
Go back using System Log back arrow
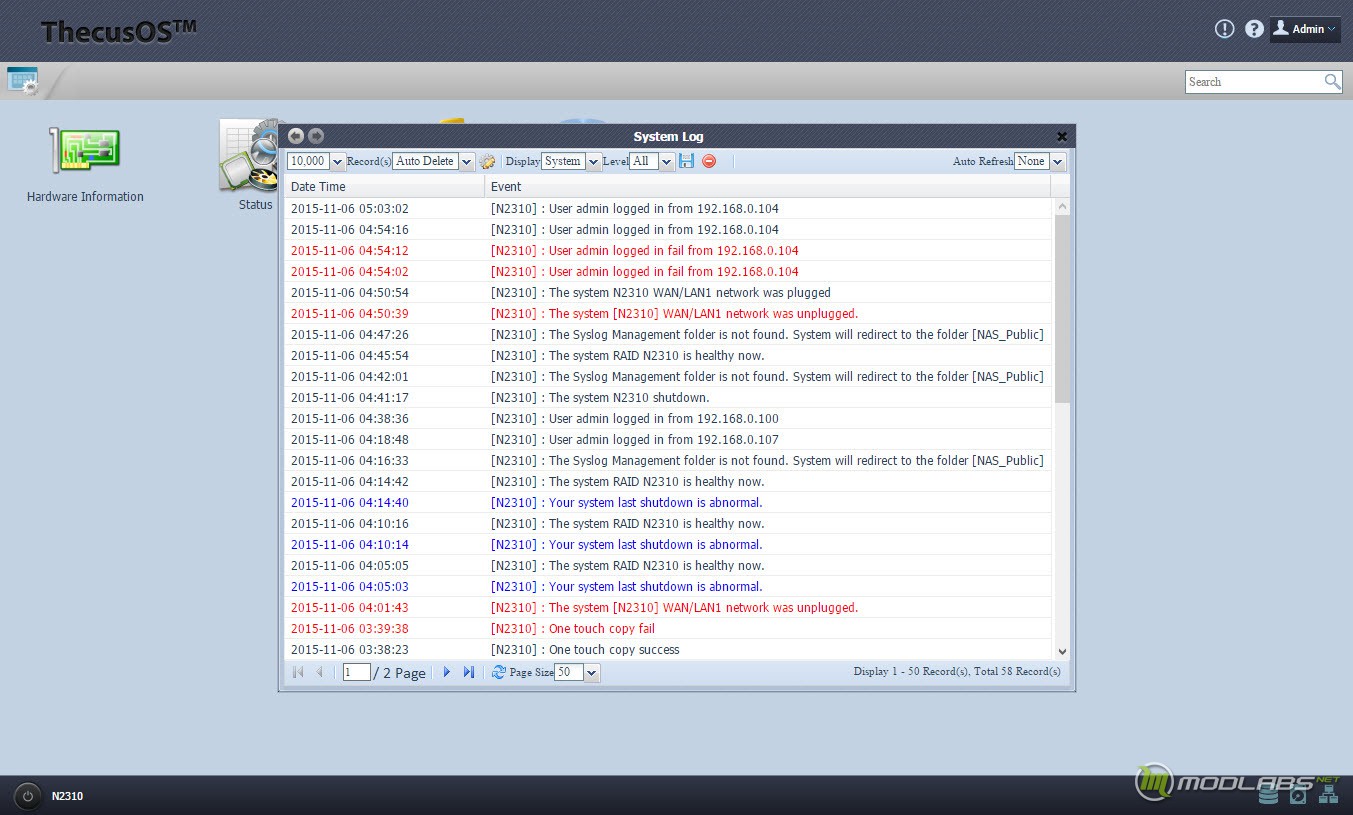tap(296, 136)
